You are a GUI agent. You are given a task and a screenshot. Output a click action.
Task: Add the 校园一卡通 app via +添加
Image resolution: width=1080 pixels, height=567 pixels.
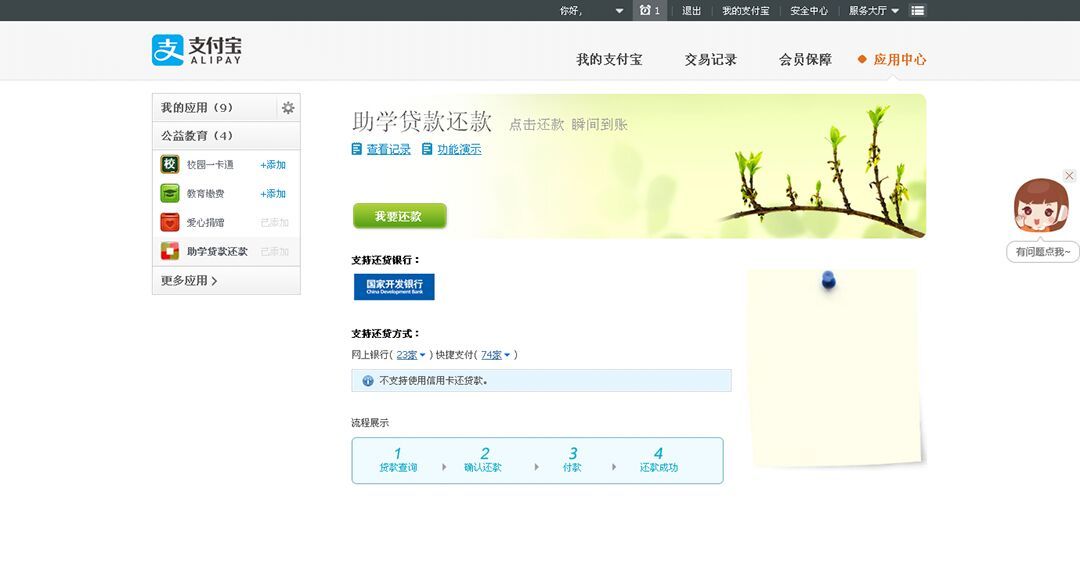pyautogui.click(x=273, y=165)
